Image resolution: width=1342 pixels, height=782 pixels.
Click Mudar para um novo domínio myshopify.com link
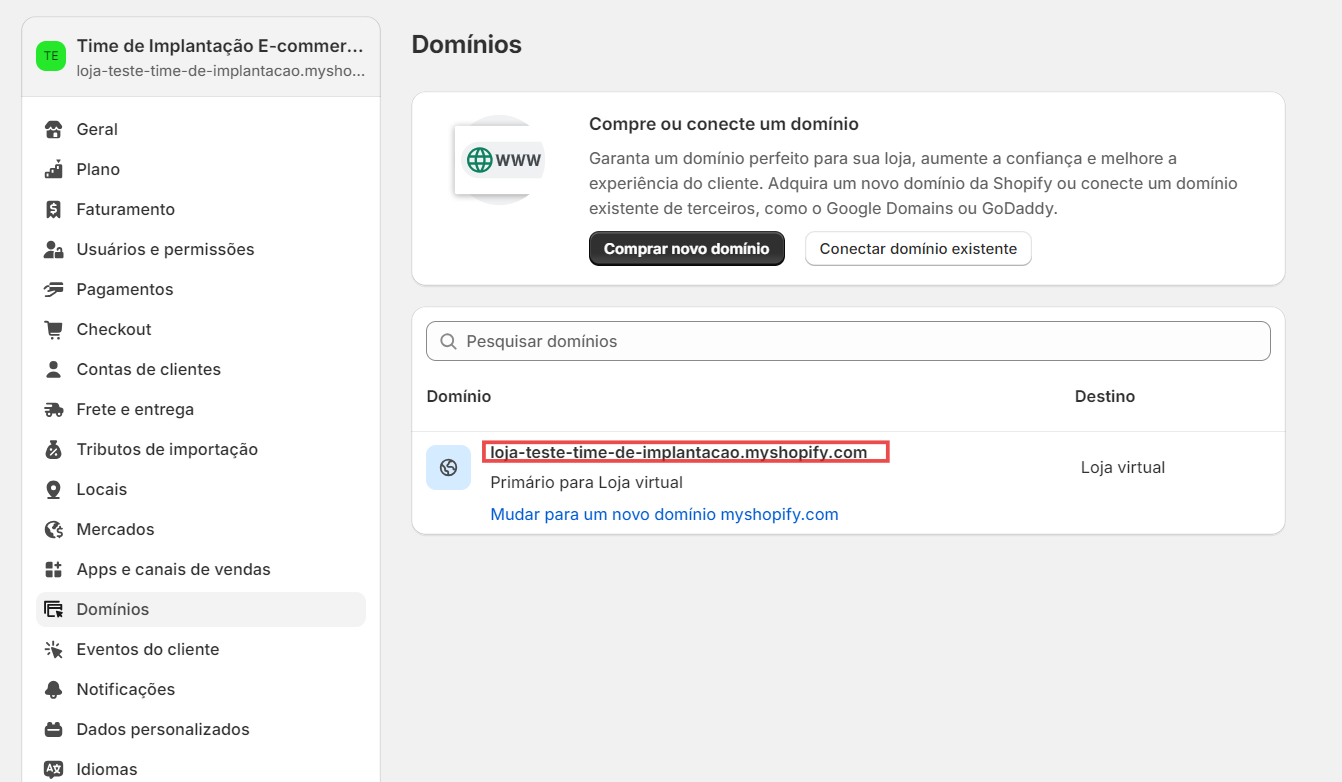(x=664, y=515)
